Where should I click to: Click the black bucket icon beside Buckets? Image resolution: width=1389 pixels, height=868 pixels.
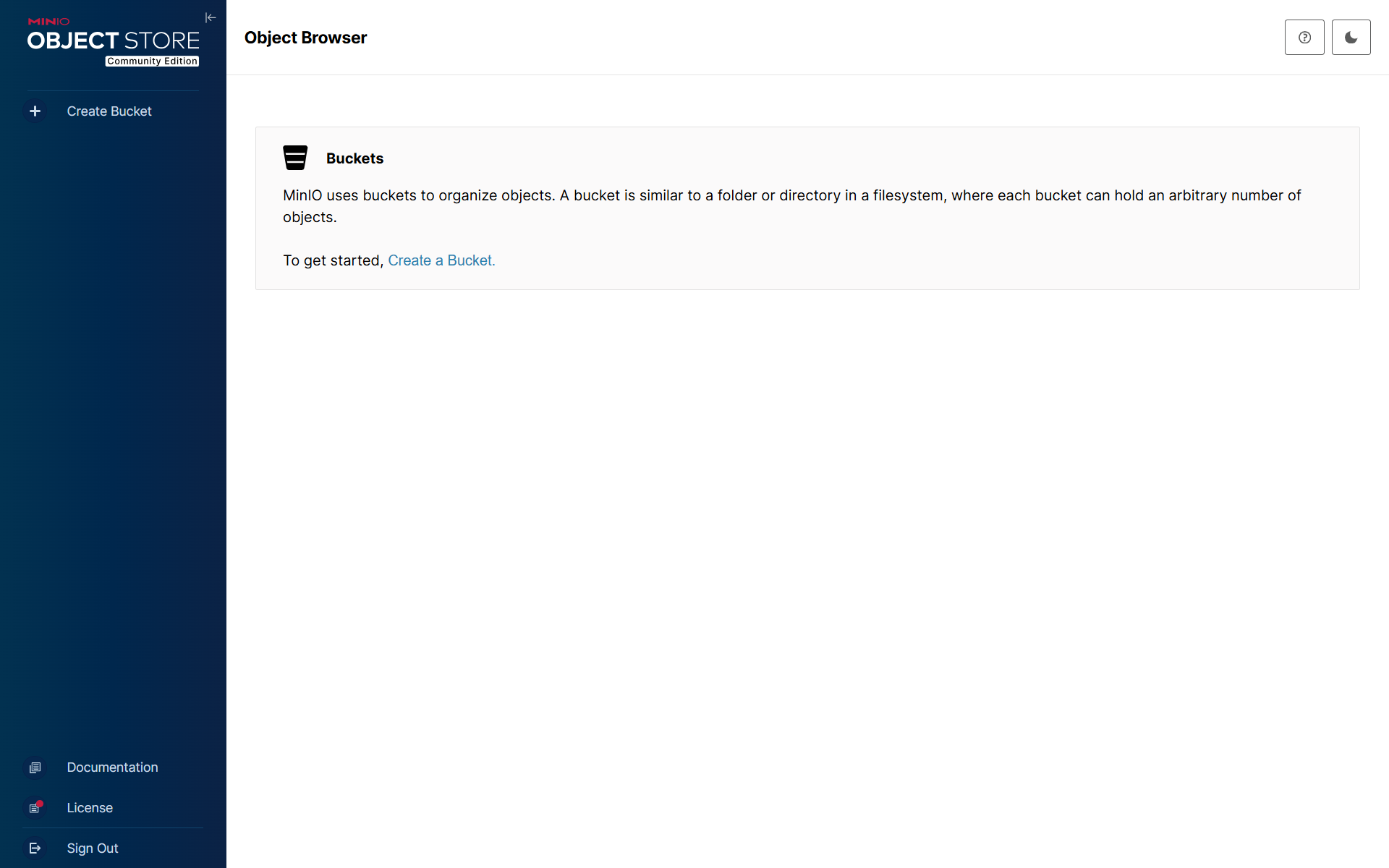(295, 158)
